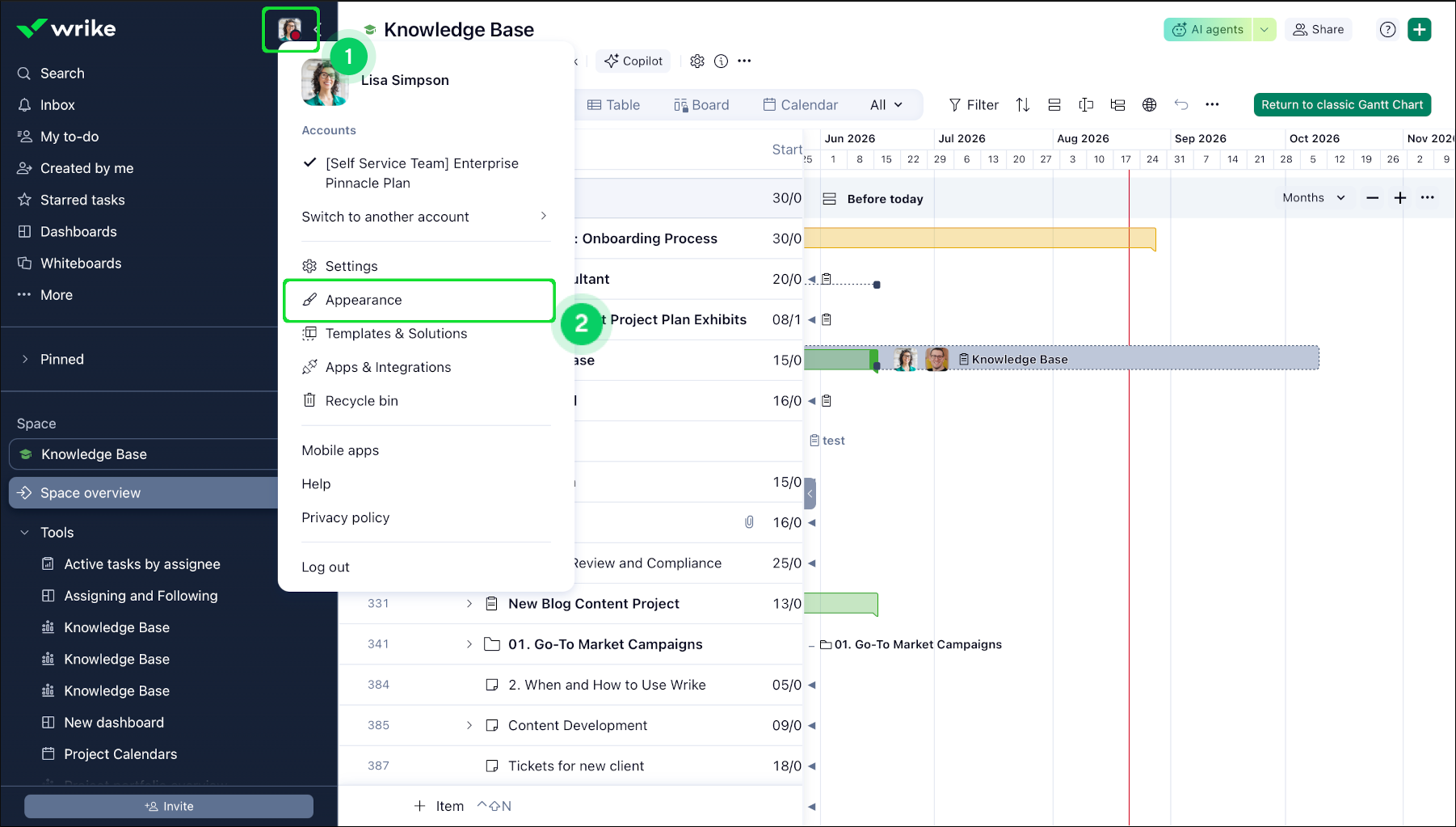Image resolution: width=1456 pixels, height=827 pixels.
Task: Click the sort arrows icon next to Filter
Action: (1023, 105)
